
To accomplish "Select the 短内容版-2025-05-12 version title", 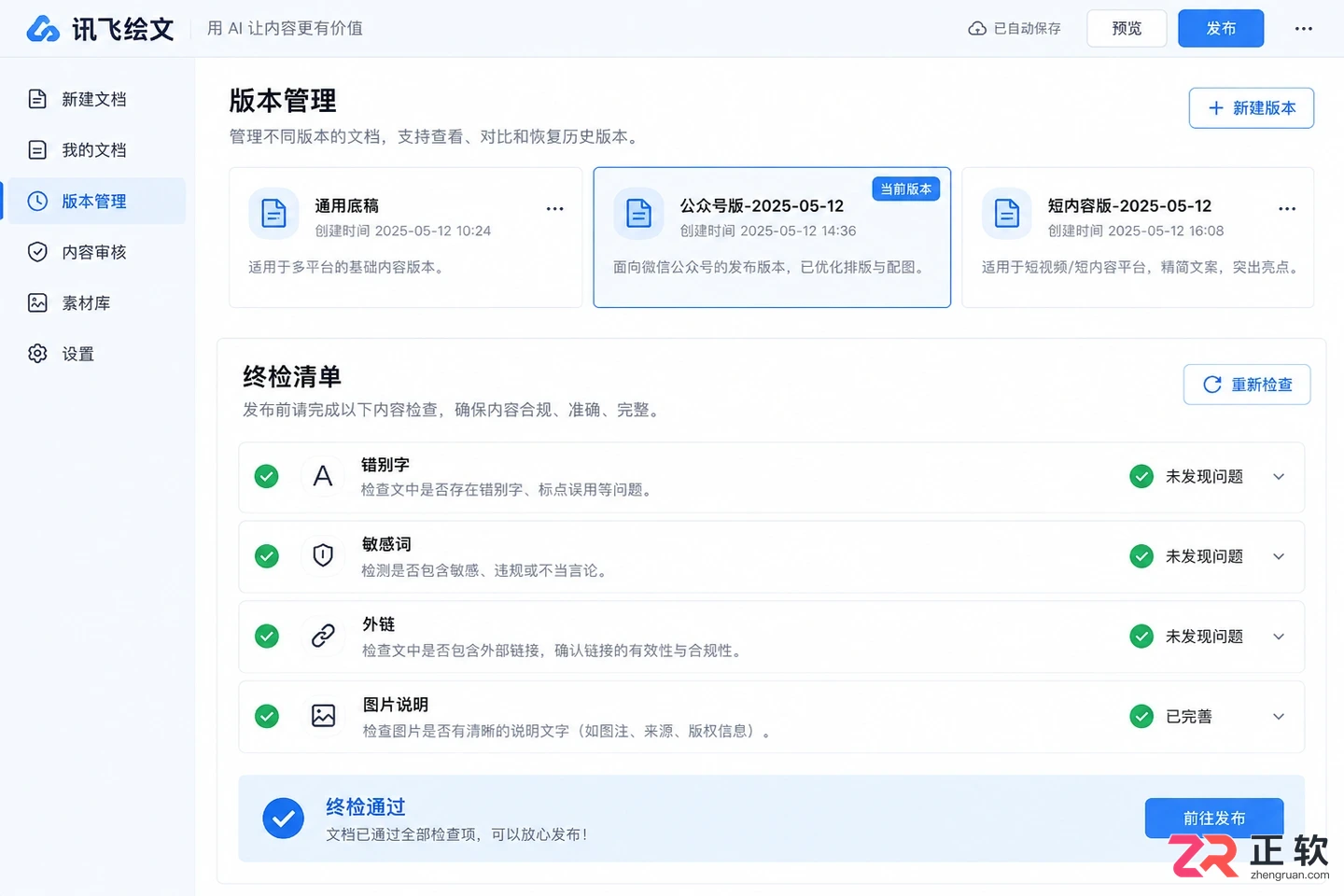I will coord(1129,206).
